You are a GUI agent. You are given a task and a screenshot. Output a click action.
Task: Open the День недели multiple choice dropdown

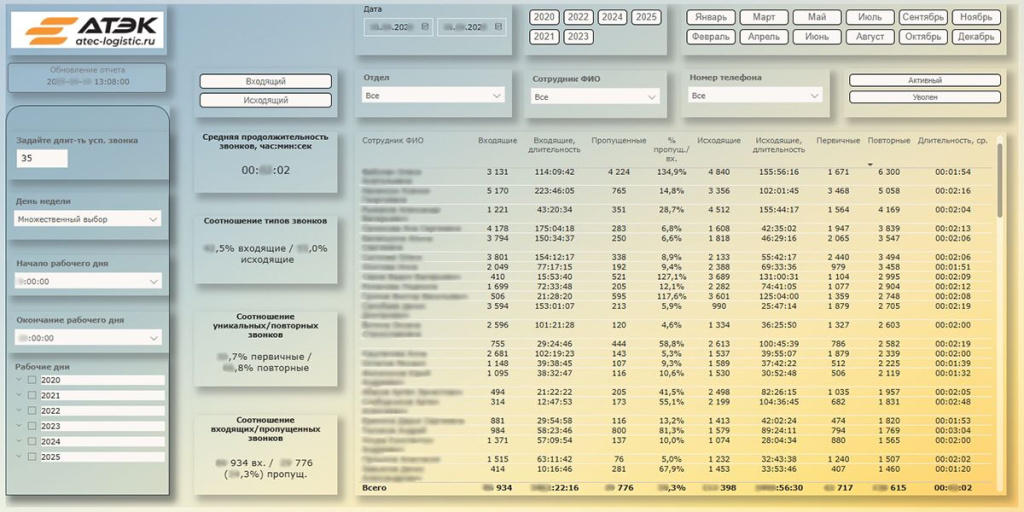(88, 219)
